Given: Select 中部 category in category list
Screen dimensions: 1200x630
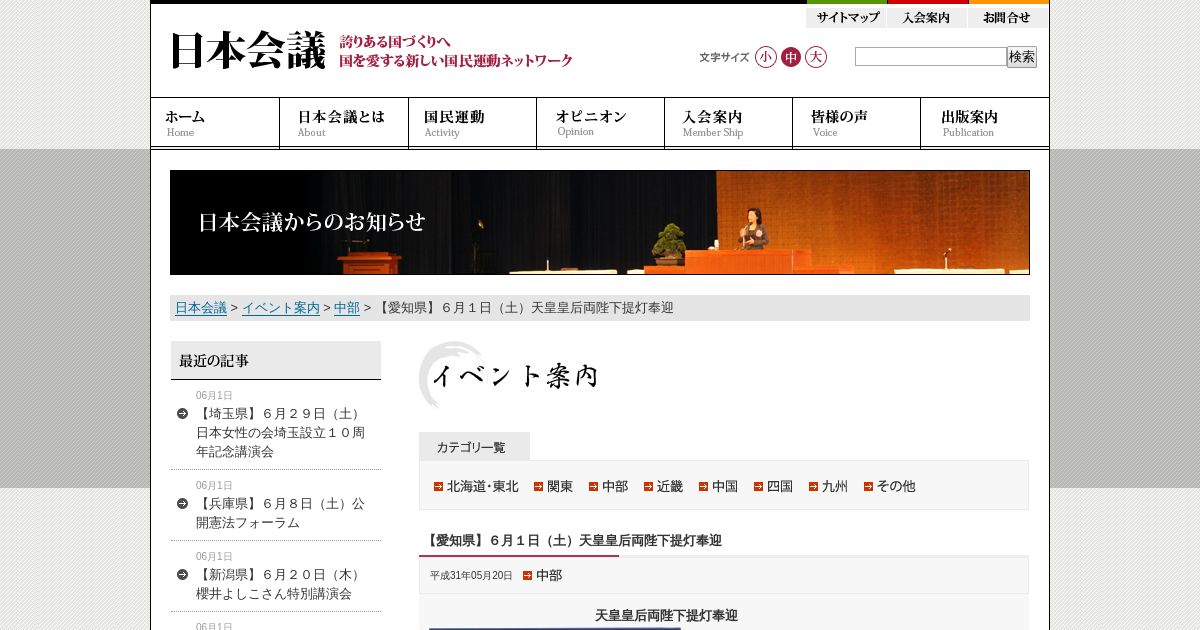Looking at the screenshot, I should tap(615, 486).
